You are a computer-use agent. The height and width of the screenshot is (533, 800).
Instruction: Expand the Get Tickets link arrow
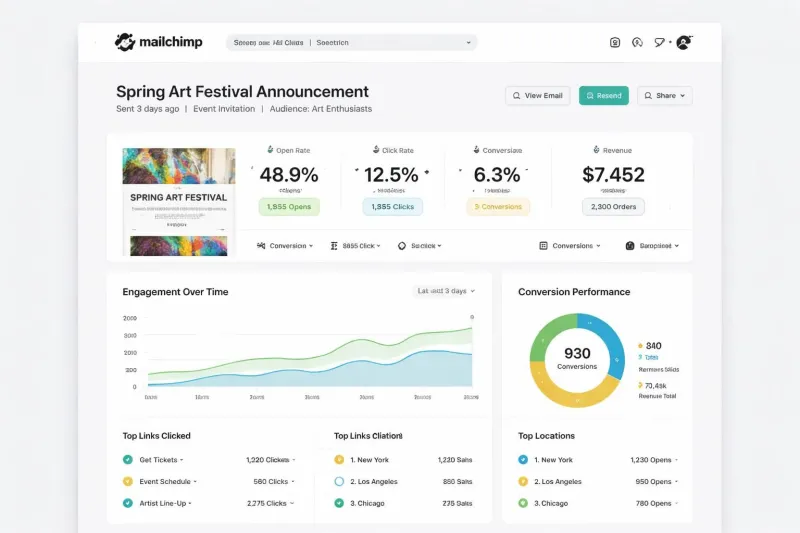click(182, 460)
